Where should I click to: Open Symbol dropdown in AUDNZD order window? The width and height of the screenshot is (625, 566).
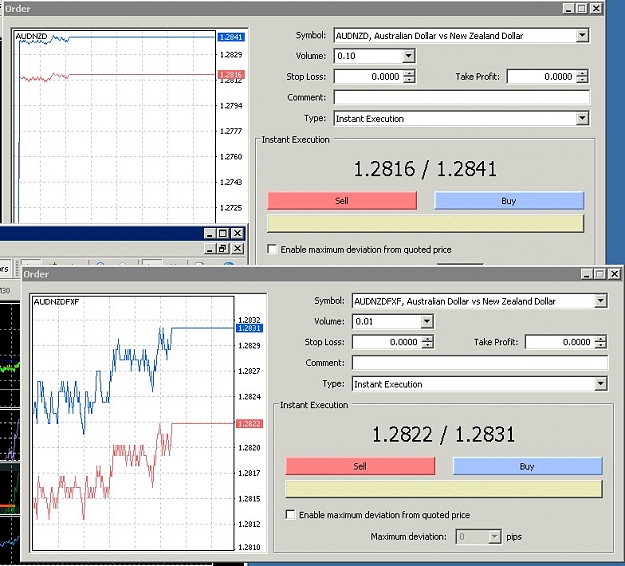(x=582, y=35)
